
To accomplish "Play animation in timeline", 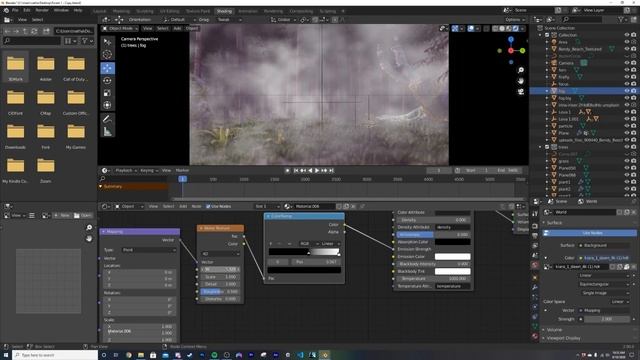I will pyautogui.click(x=317, y=170).
